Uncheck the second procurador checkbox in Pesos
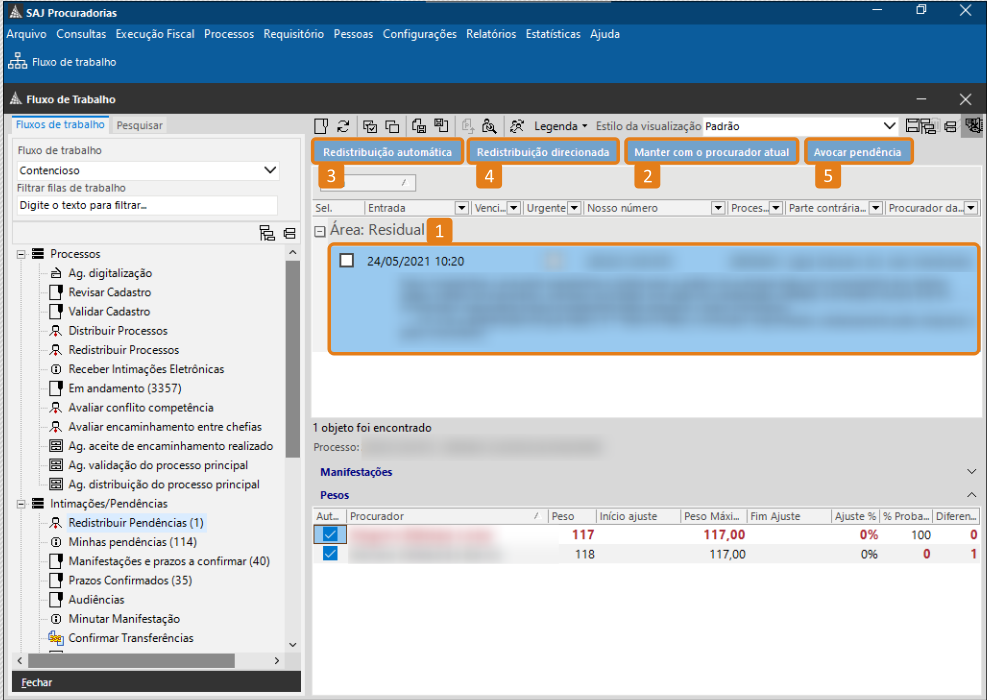Image resolution: width=987 pixels, height=700 pixels. click(x=329, y=554)
